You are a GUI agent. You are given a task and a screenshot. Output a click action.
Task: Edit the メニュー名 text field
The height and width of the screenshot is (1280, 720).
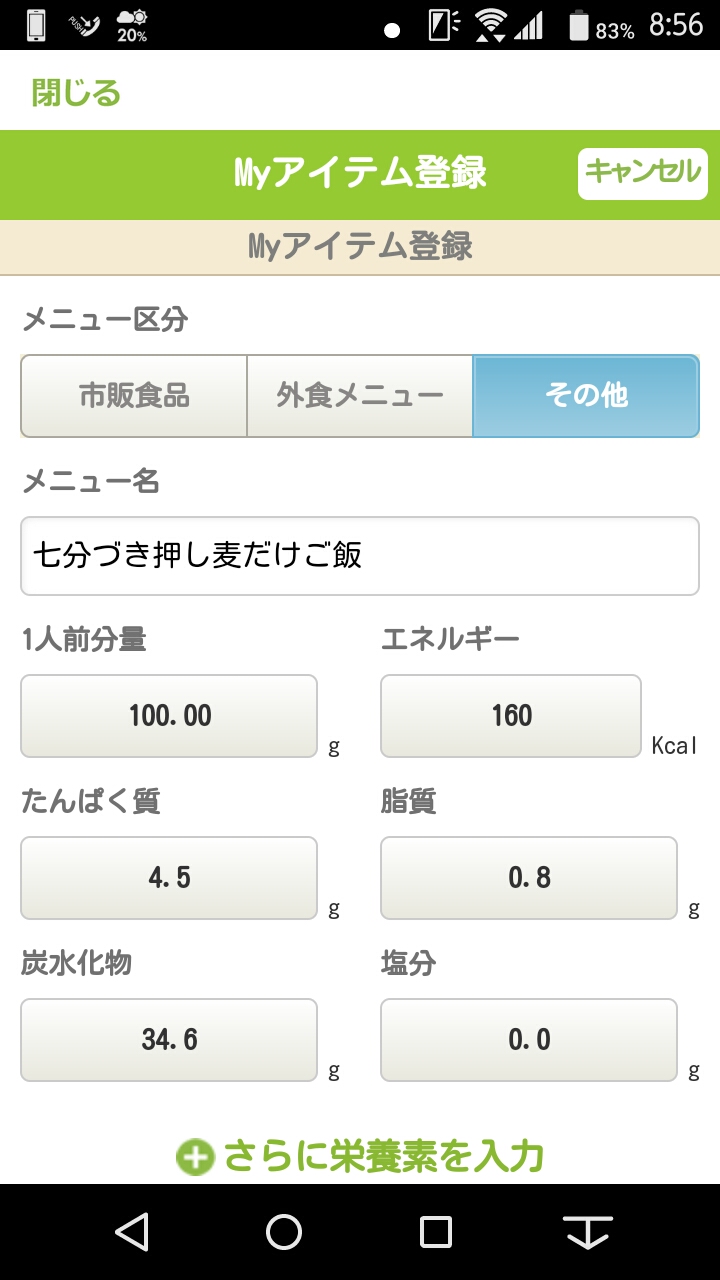(360, 555)
